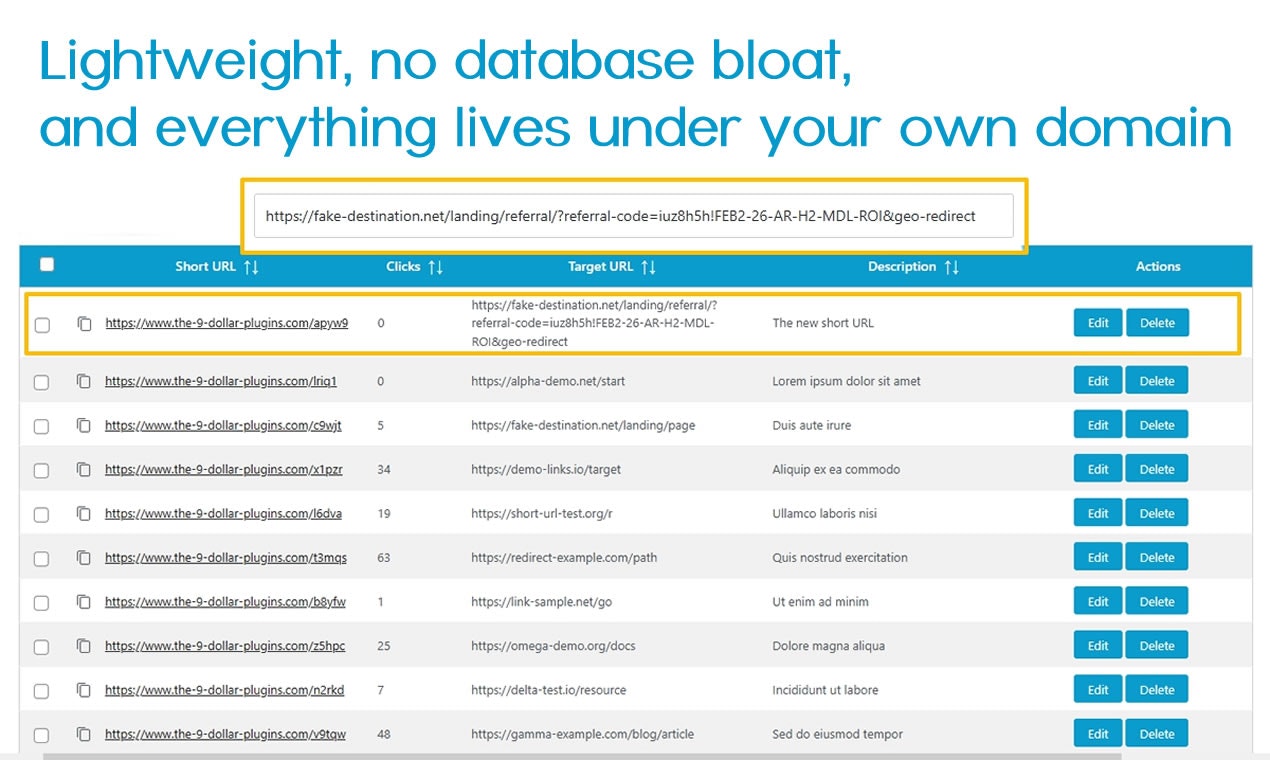Open the the-9-dollar-plugins.com/apyw9 link

(227, 323)
